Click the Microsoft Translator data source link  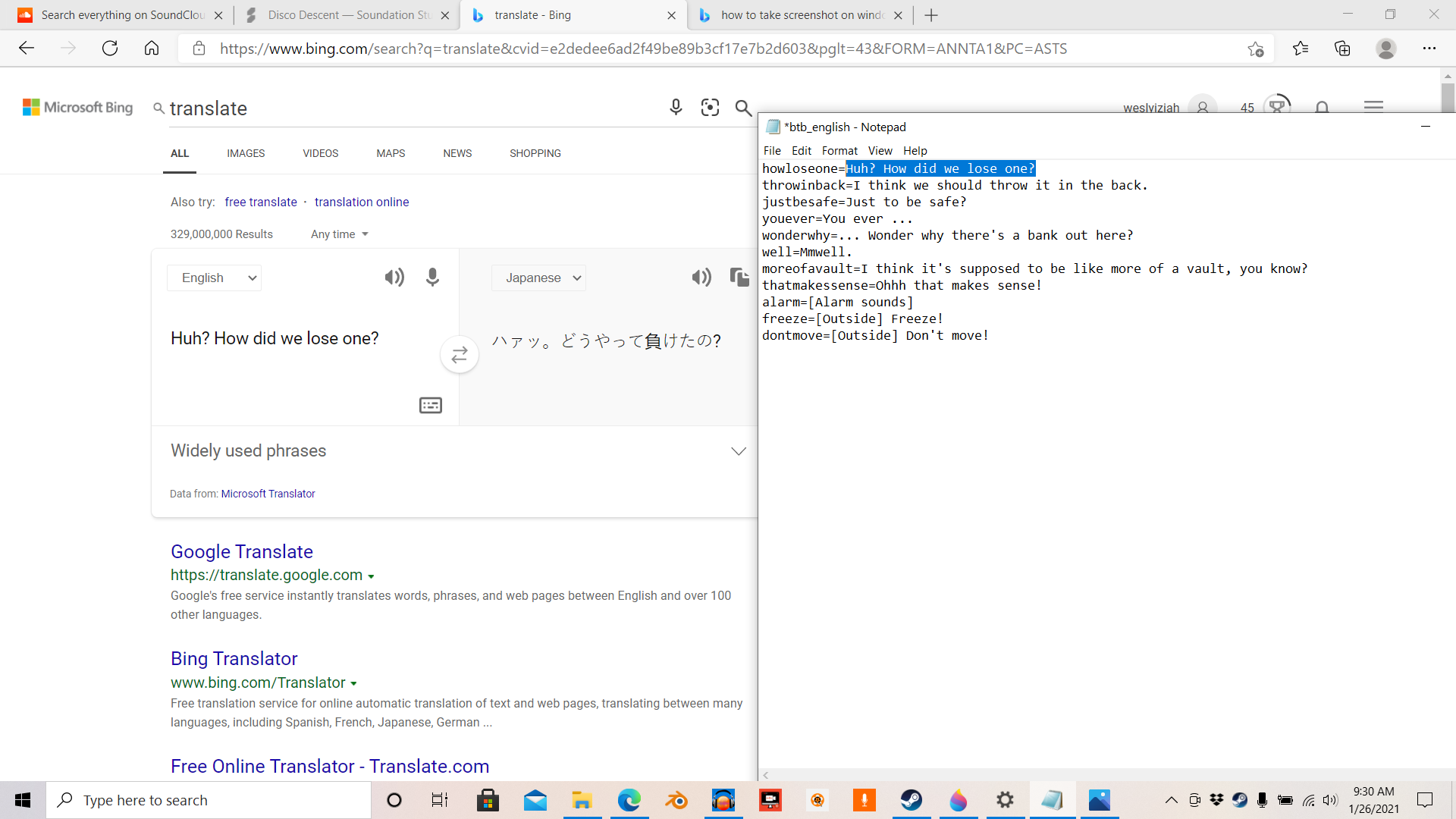(x=268, y=494)
